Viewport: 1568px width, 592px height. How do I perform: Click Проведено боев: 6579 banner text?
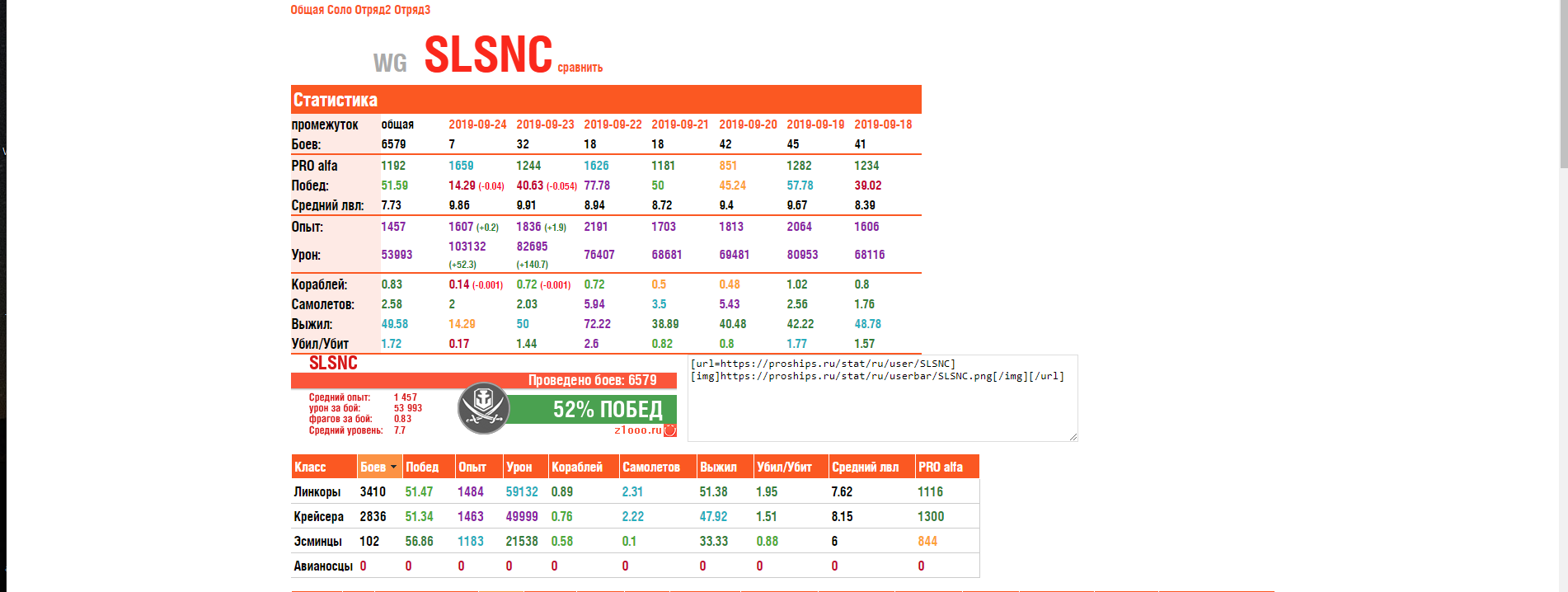point(592,380)
